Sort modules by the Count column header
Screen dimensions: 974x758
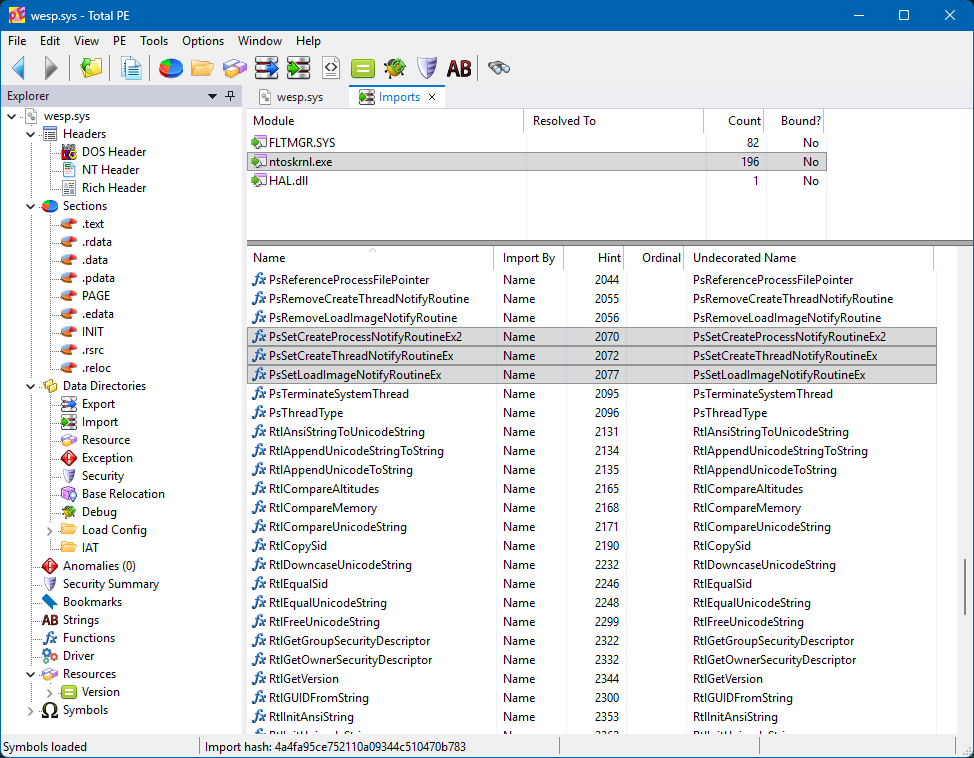[x=733, y=121]
